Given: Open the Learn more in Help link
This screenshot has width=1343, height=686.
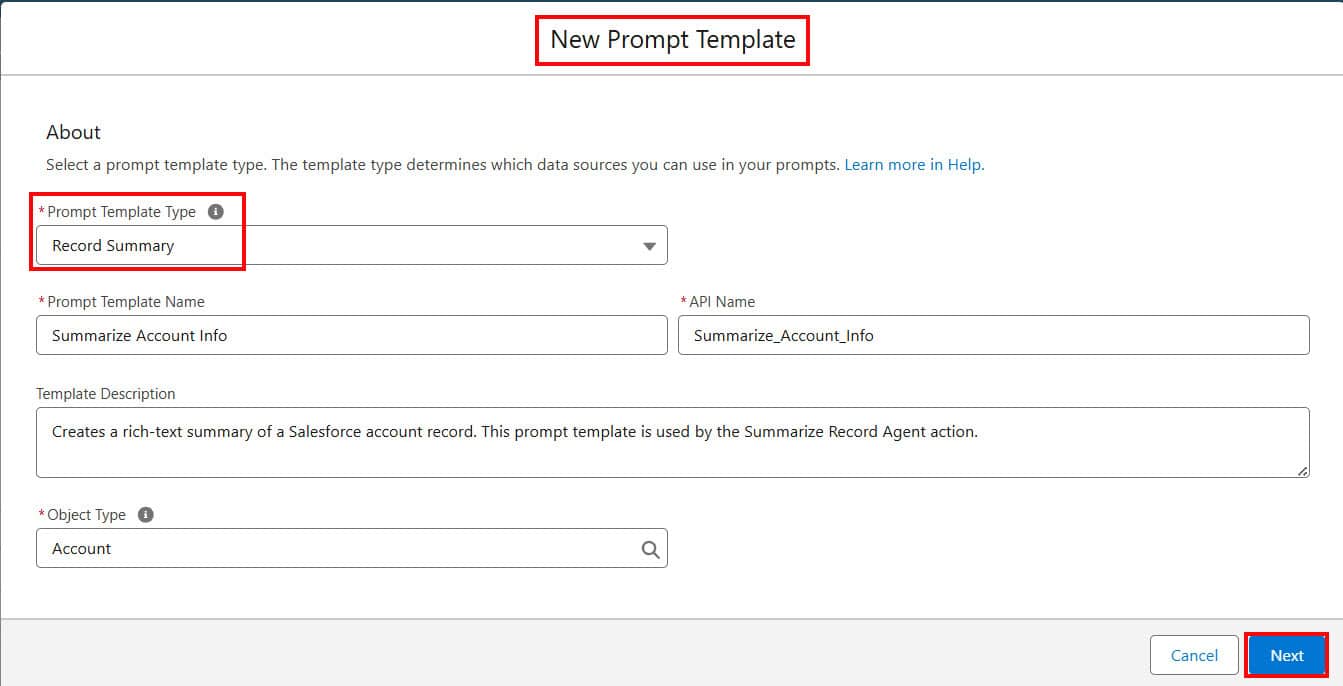Looking at the screenshot, I should click(x=911, y=164).
